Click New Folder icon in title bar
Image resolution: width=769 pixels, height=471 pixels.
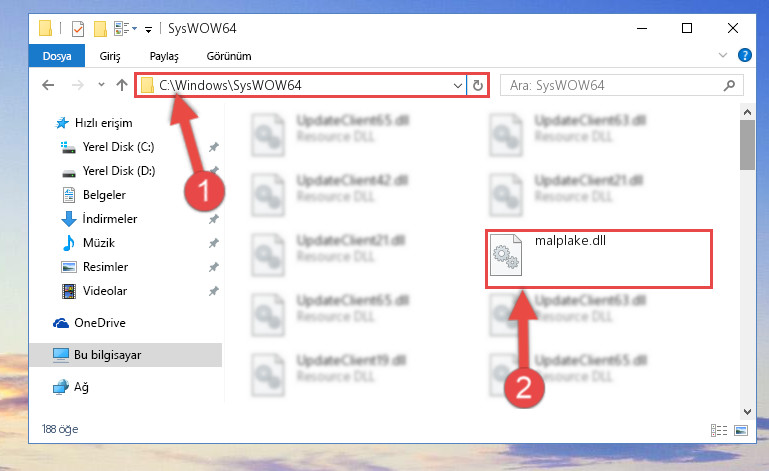pos(100,28)
